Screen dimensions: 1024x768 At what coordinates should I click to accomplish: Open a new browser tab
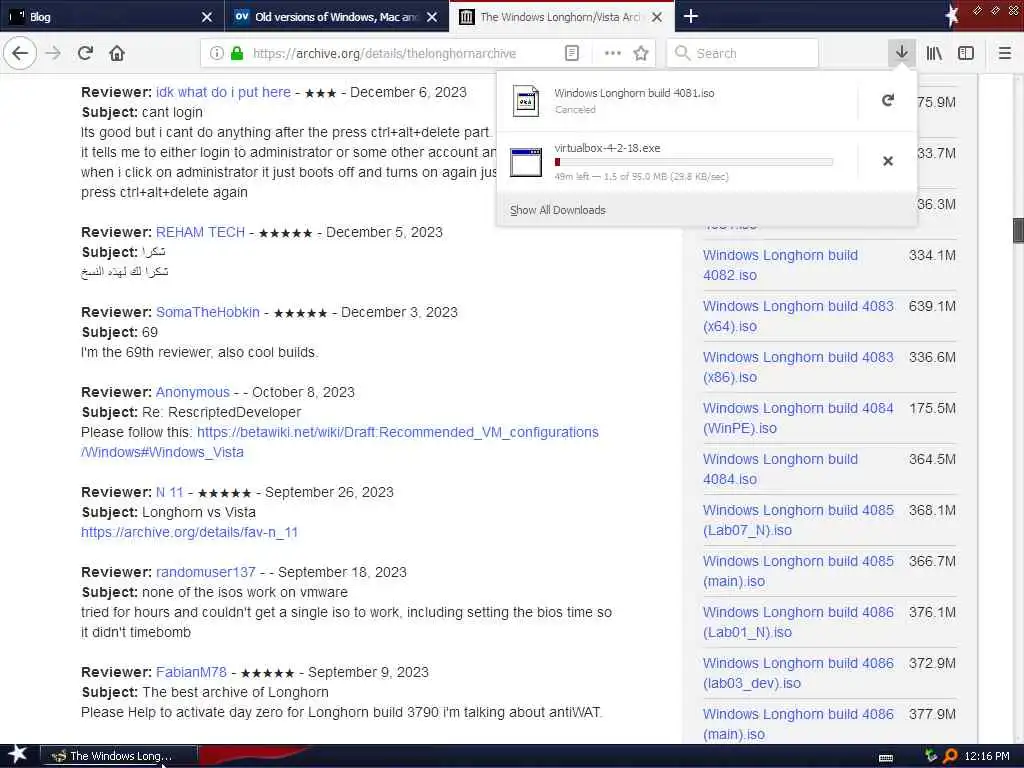coord(691,16)
